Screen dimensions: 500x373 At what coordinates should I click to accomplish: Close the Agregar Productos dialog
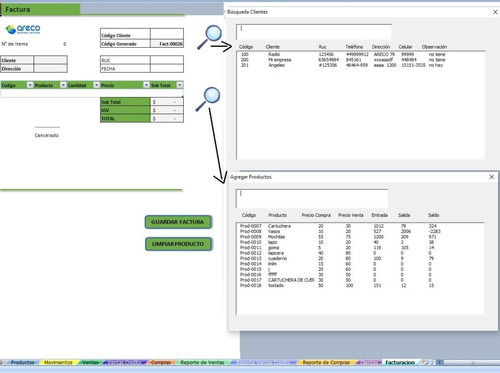coord(492,177)
